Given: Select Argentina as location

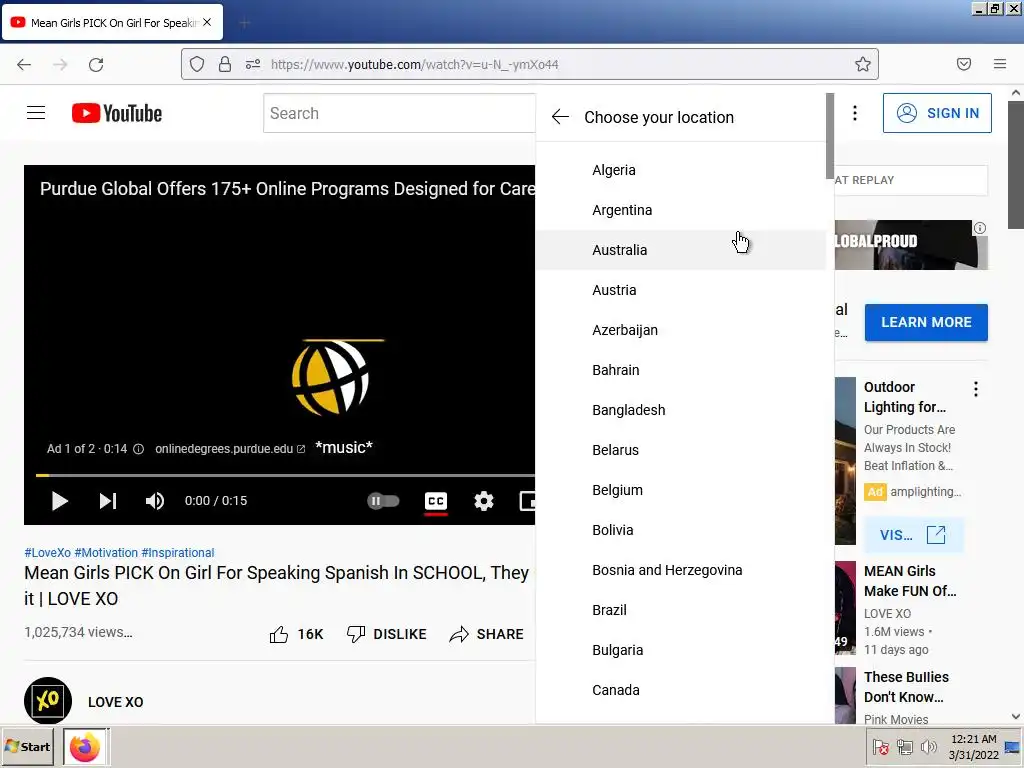Looking at the screenshot, I should [680, 210].
